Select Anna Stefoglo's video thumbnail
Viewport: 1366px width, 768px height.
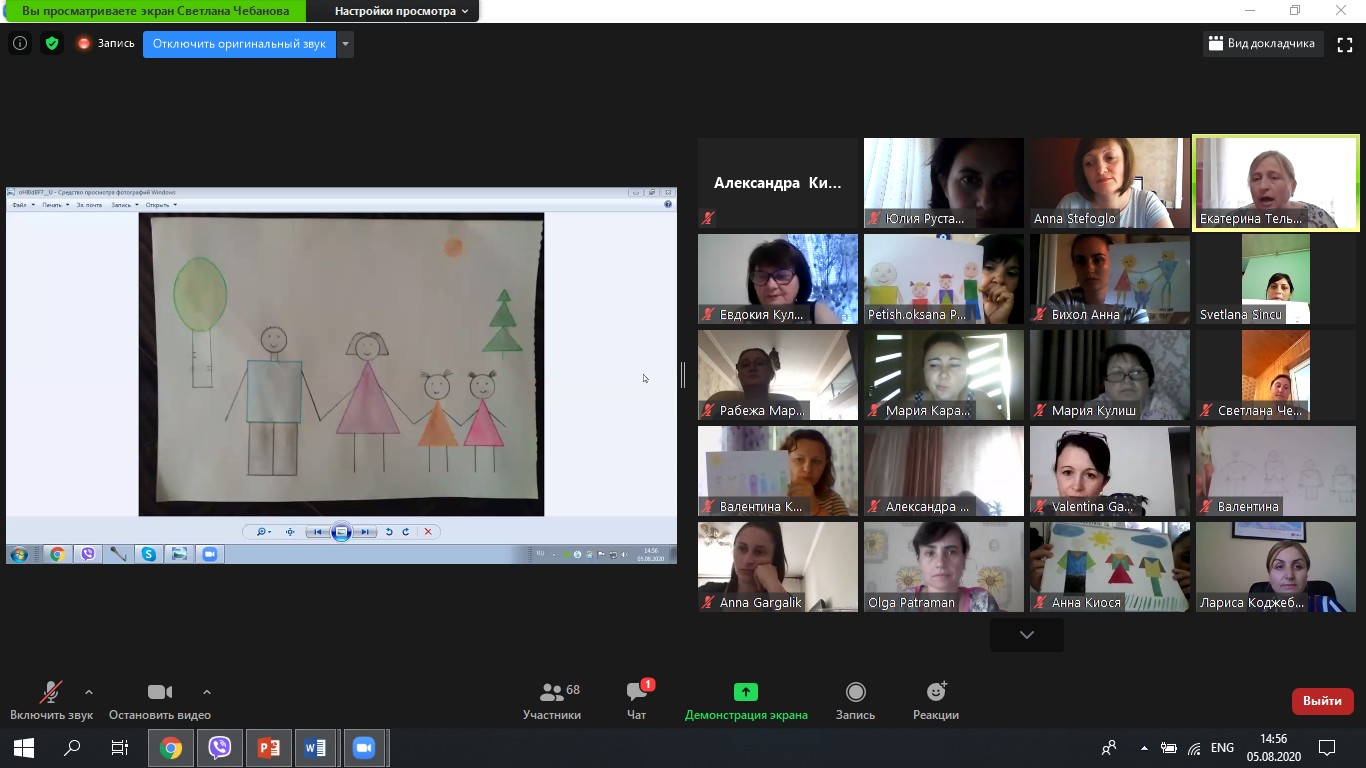(1110, 184)
